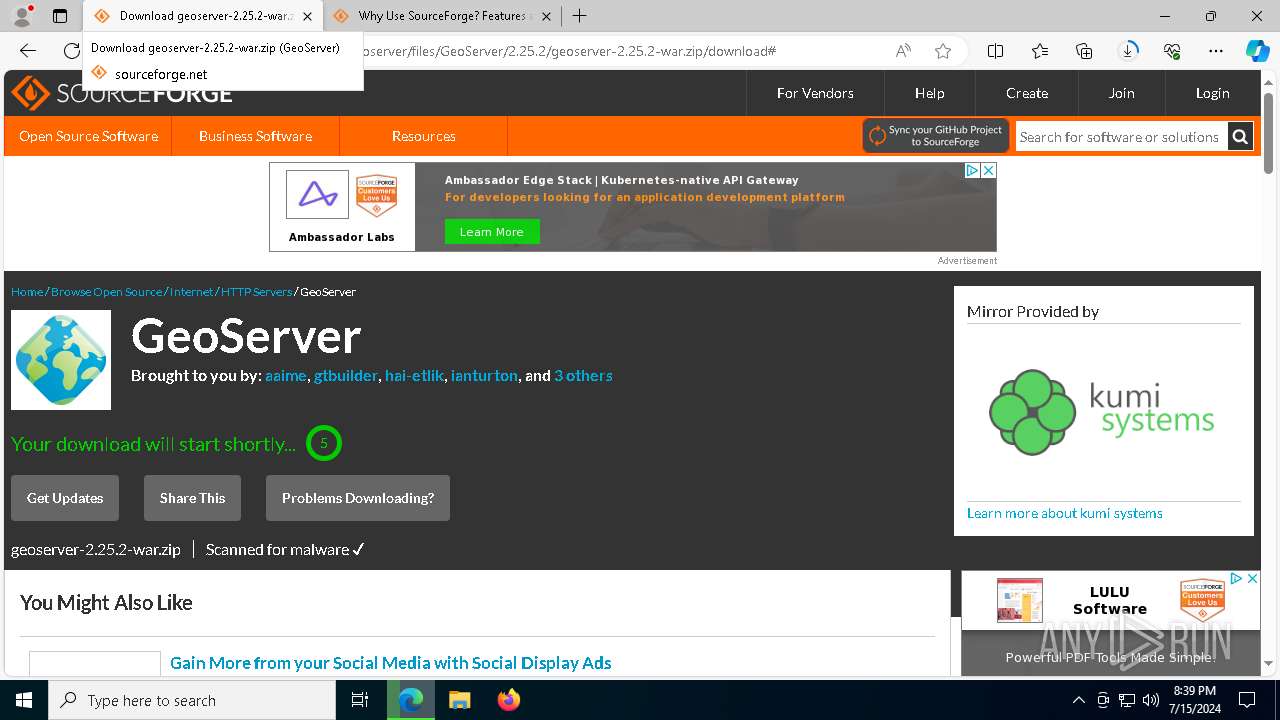Image resolution: width=1280 pixels, height=720 pixels.
Task: Click the Edge profile icon
Action: (22, 16)
